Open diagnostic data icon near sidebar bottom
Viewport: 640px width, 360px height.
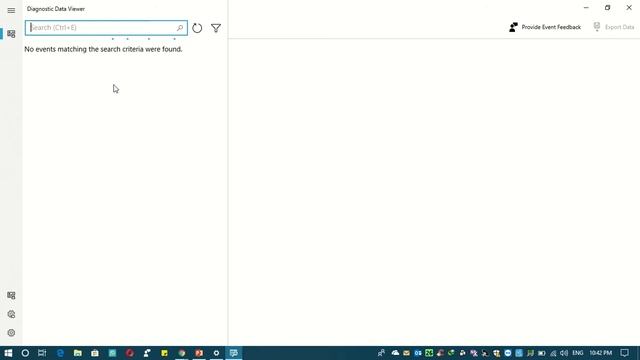pos(11,295)
